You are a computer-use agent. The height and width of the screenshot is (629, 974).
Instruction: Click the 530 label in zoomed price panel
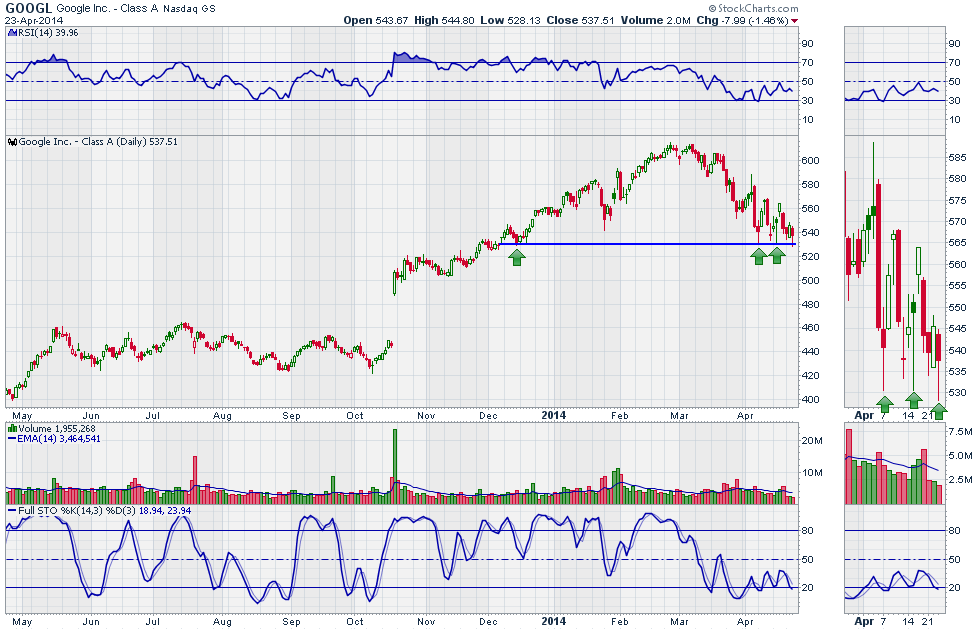coord(957,393)
